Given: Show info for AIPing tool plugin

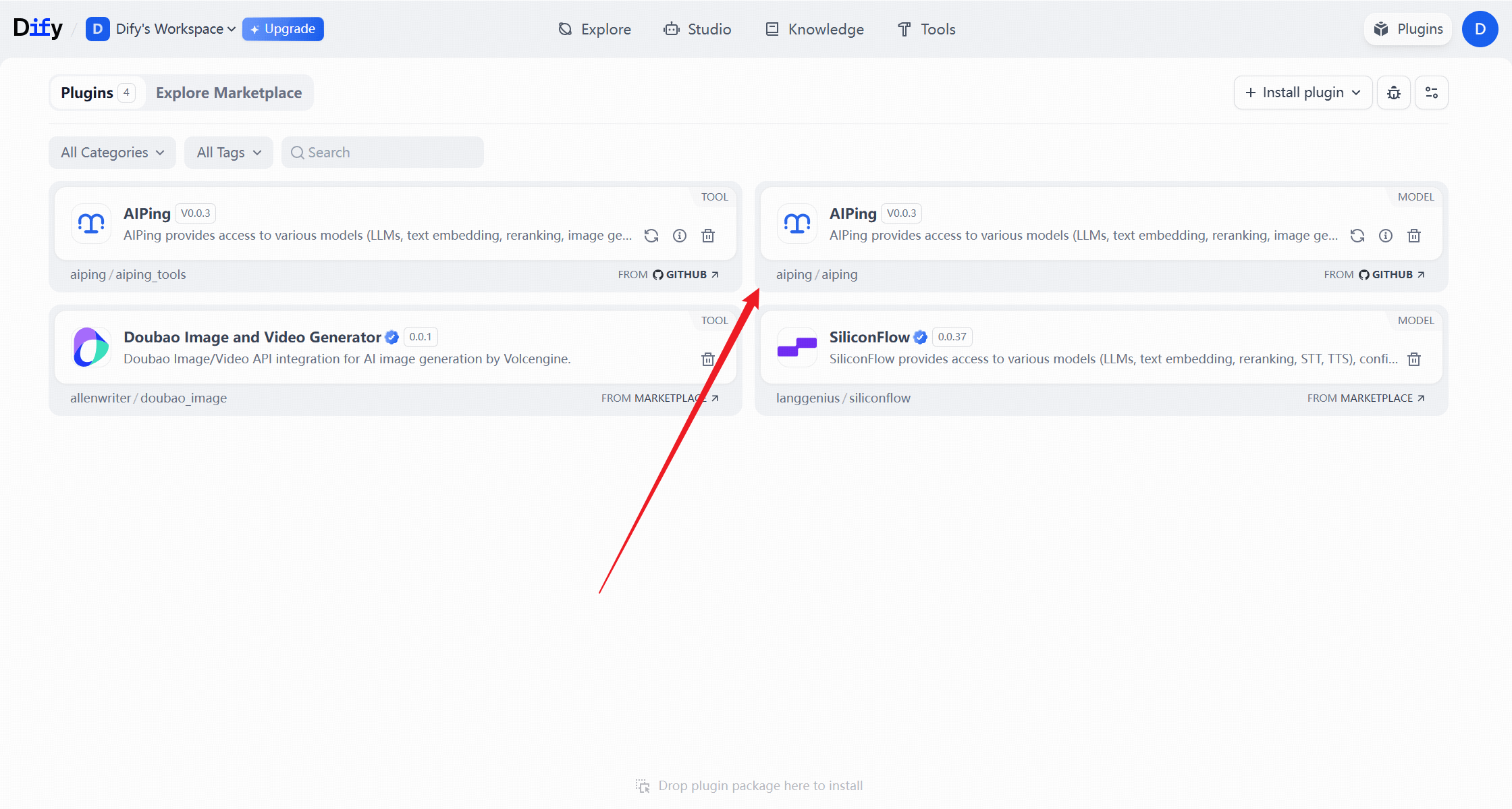Looking at the screenshot, I should (x=679, y=236).
